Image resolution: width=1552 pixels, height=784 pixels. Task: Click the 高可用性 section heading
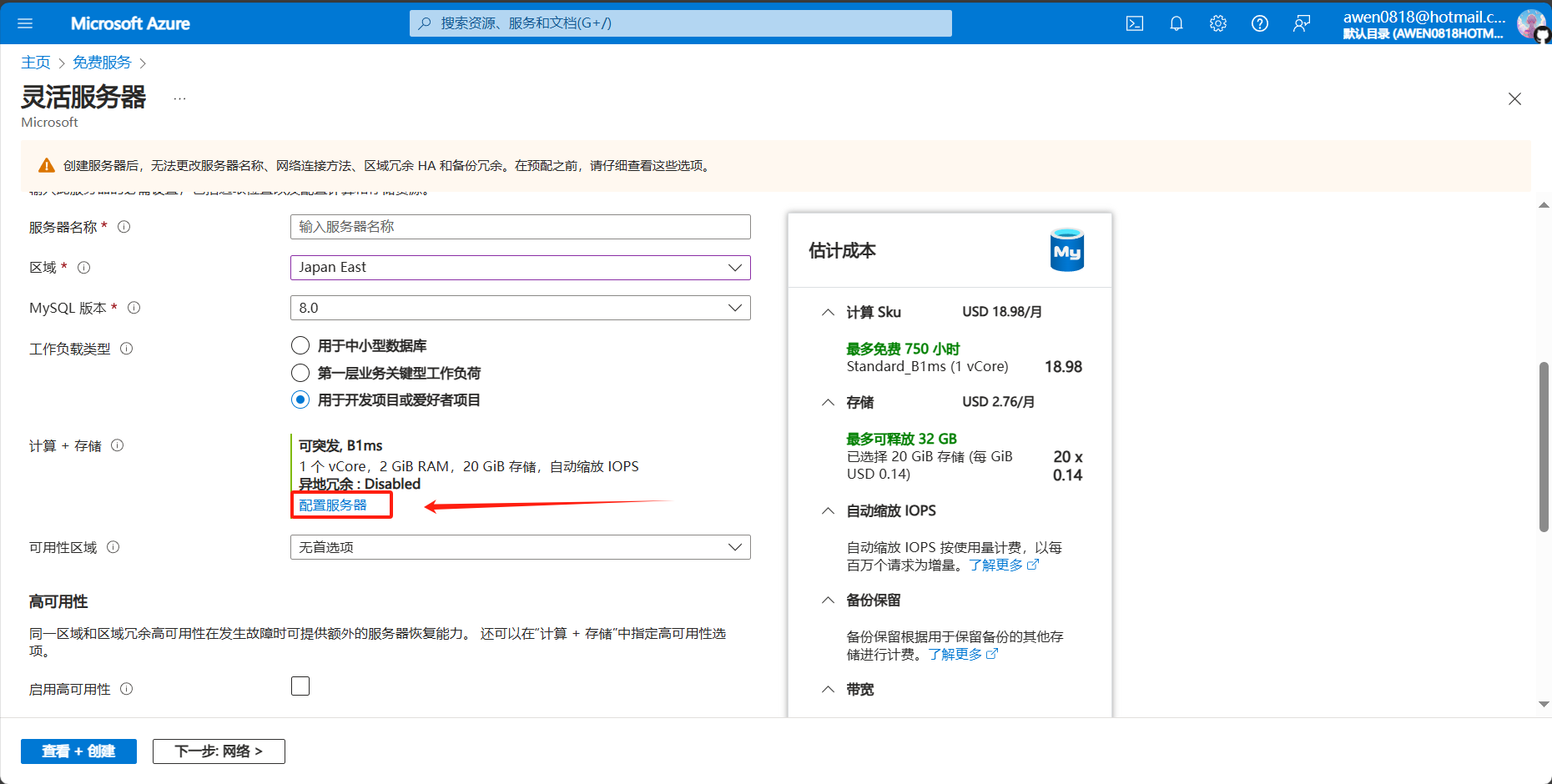click(x=58, y=601)
